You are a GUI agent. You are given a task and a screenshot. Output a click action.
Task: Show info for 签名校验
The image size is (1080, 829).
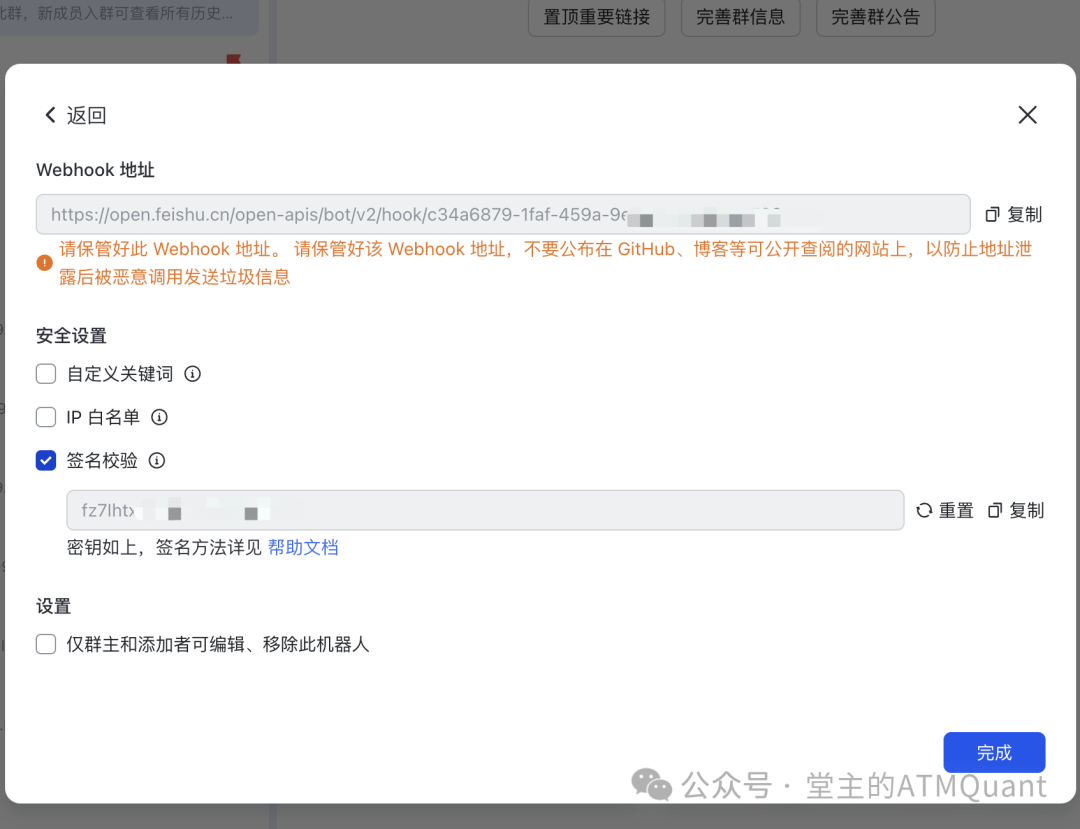[157, 461]
